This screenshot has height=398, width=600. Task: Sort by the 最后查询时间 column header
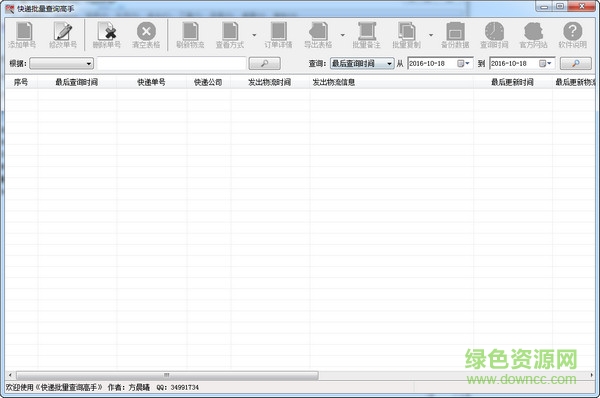coord(77,82)
